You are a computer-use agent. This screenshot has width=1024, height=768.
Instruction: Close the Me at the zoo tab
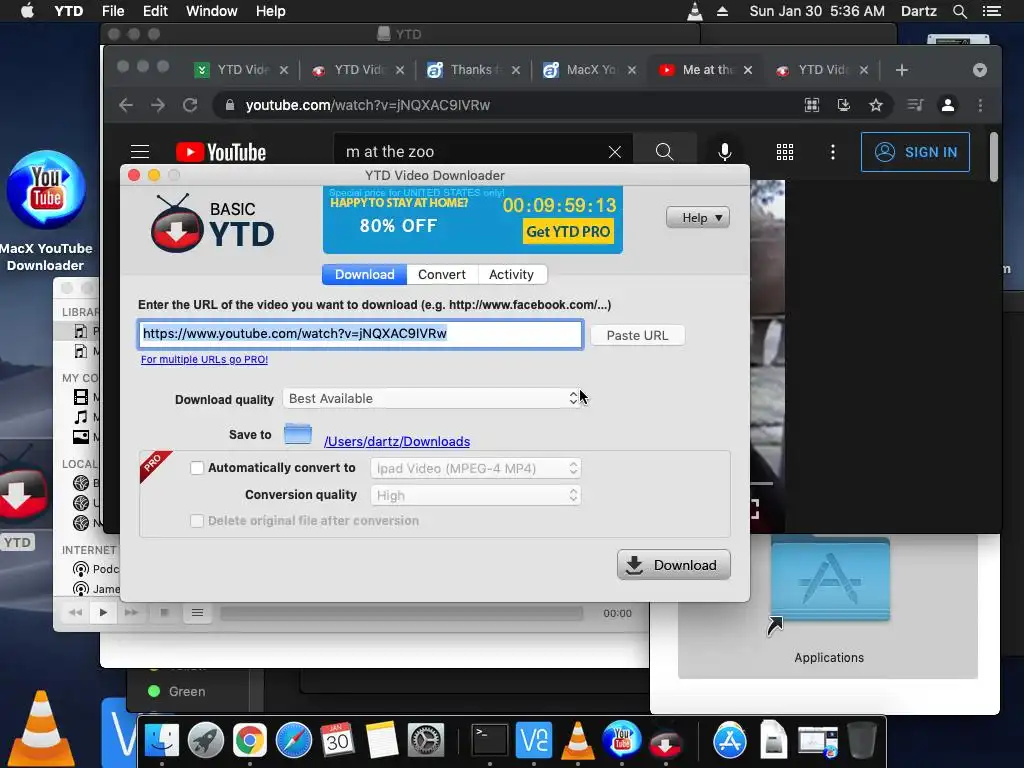coord(748,70)
